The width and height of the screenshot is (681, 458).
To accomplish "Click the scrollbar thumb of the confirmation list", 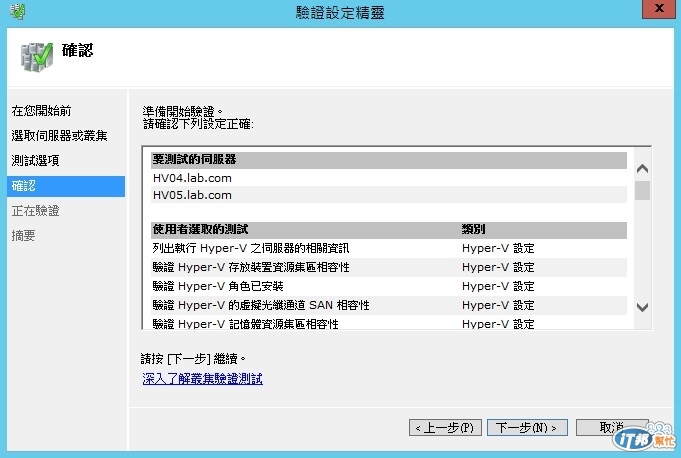I will click(642, 191).
